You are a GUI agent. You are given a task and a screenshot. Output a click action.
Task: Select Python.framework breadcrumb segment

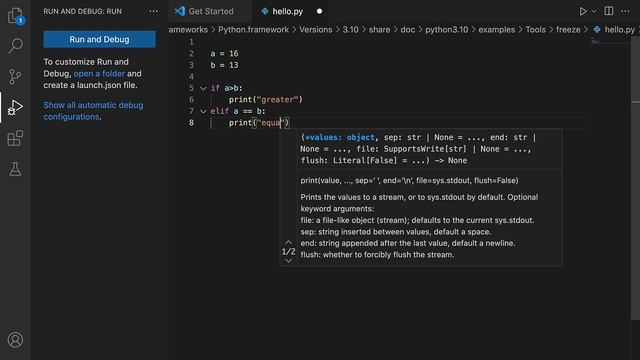click(x=253, y=30)
